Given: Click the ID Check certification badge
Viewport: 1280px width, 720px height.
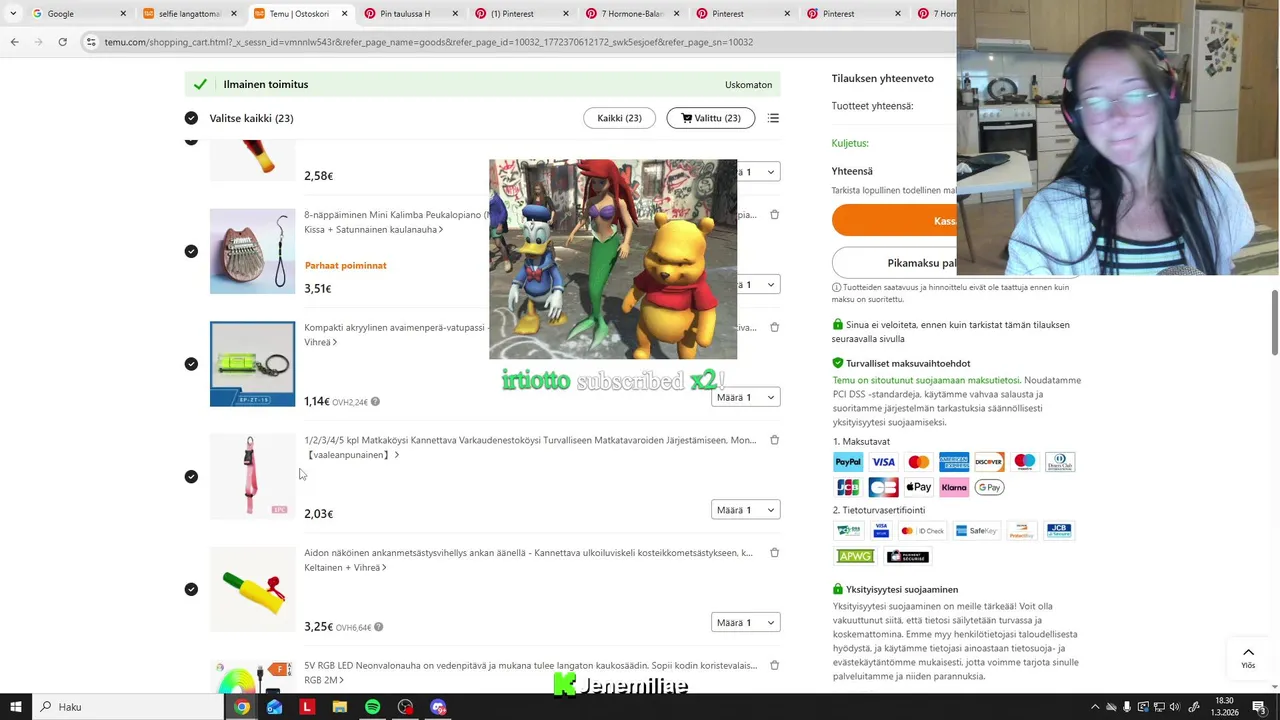Looking at the screenshot, I should pos(922,531).
